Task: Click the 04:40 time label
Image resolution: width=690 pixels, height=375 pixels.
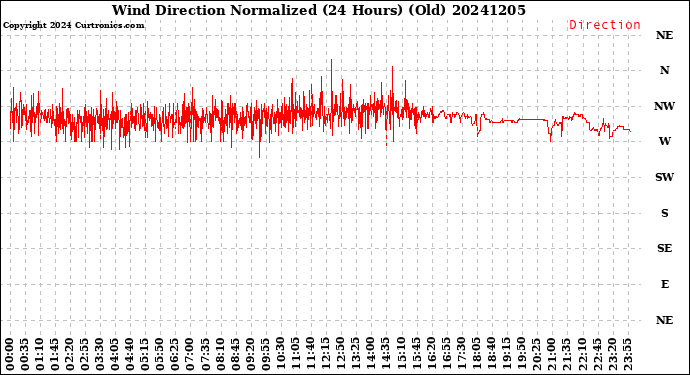Action: point(130,354)
